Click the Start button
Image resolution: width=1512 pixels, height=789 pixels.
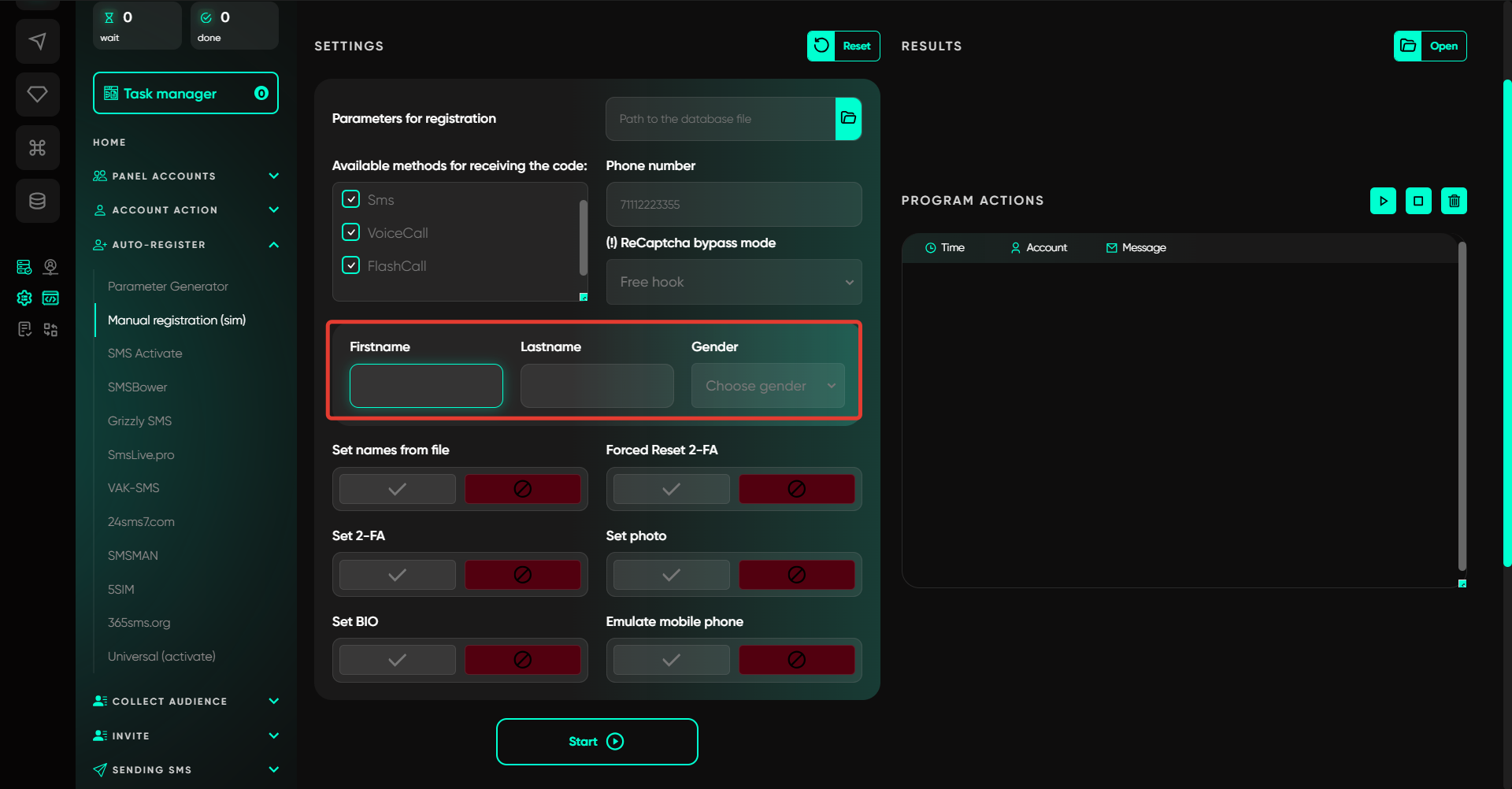[596, 742]
